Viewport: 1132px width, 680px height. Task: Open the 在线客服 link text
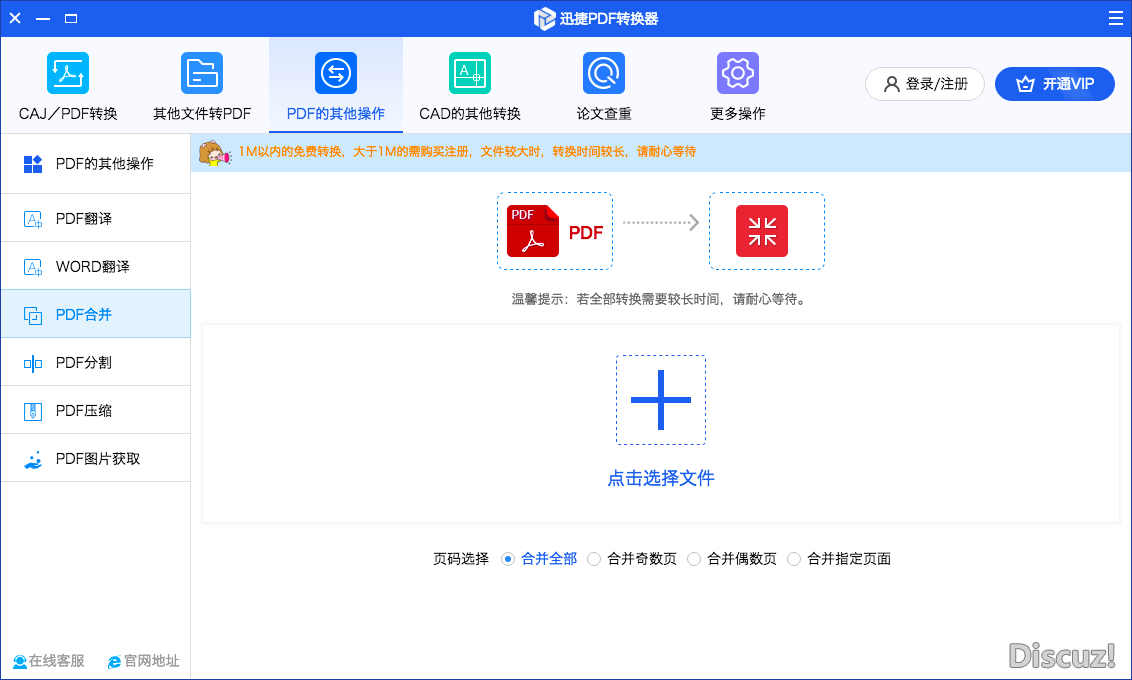pos(56,661)
